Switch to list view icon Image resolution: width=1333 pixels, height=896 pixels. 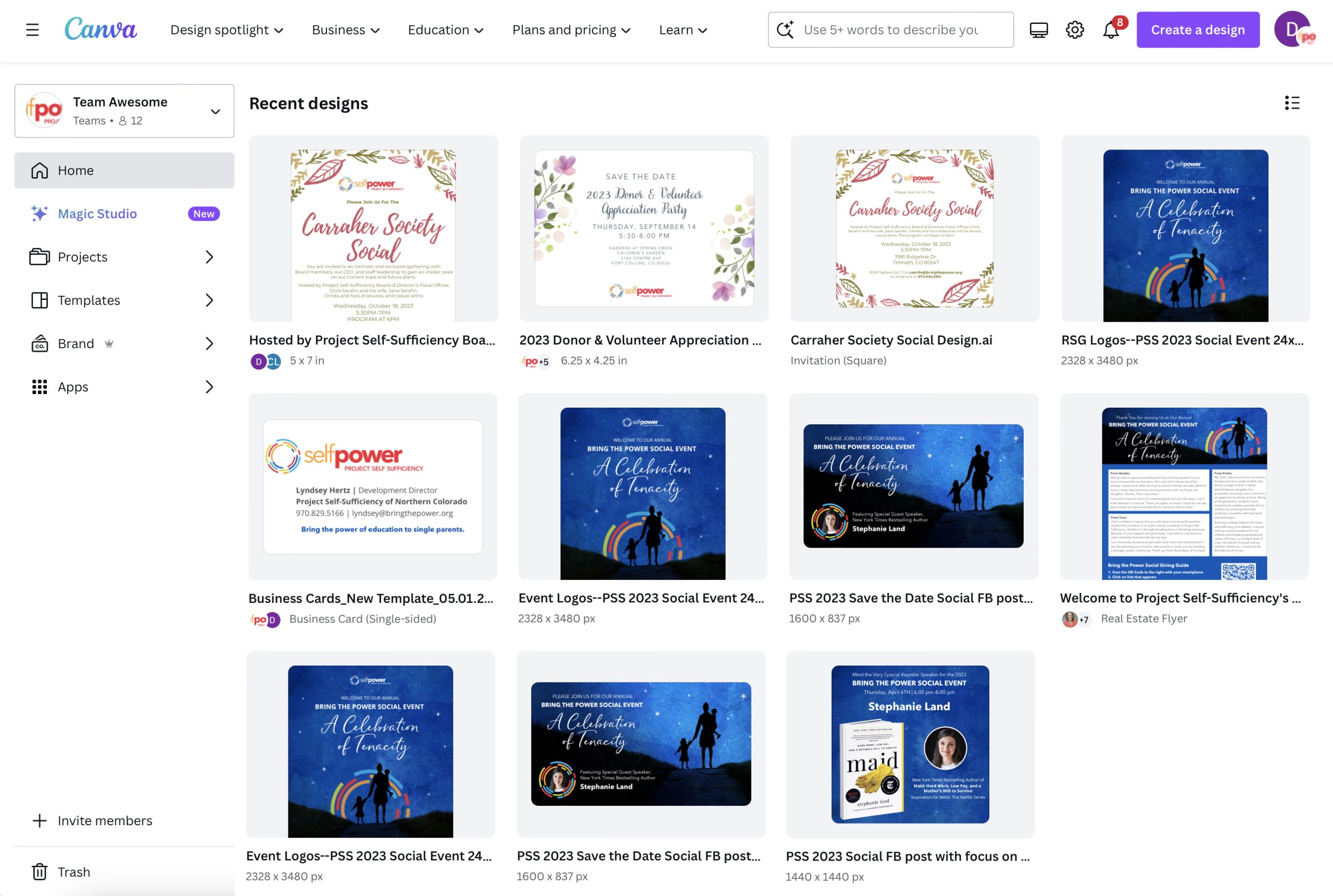(1292, 103)
